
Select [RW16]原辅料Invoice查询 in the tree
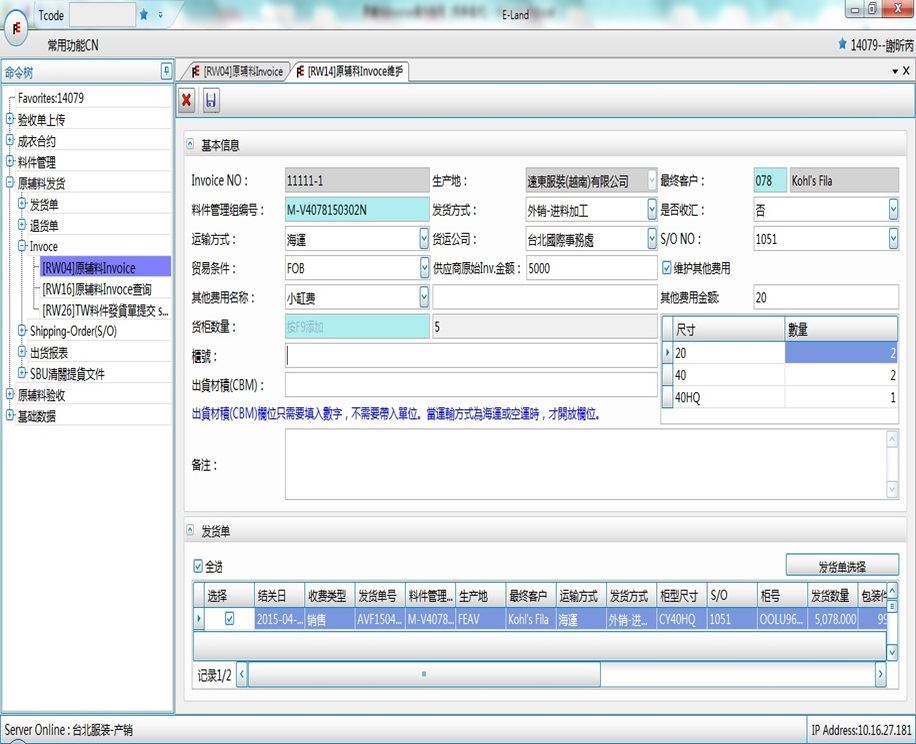coord(100,289)
